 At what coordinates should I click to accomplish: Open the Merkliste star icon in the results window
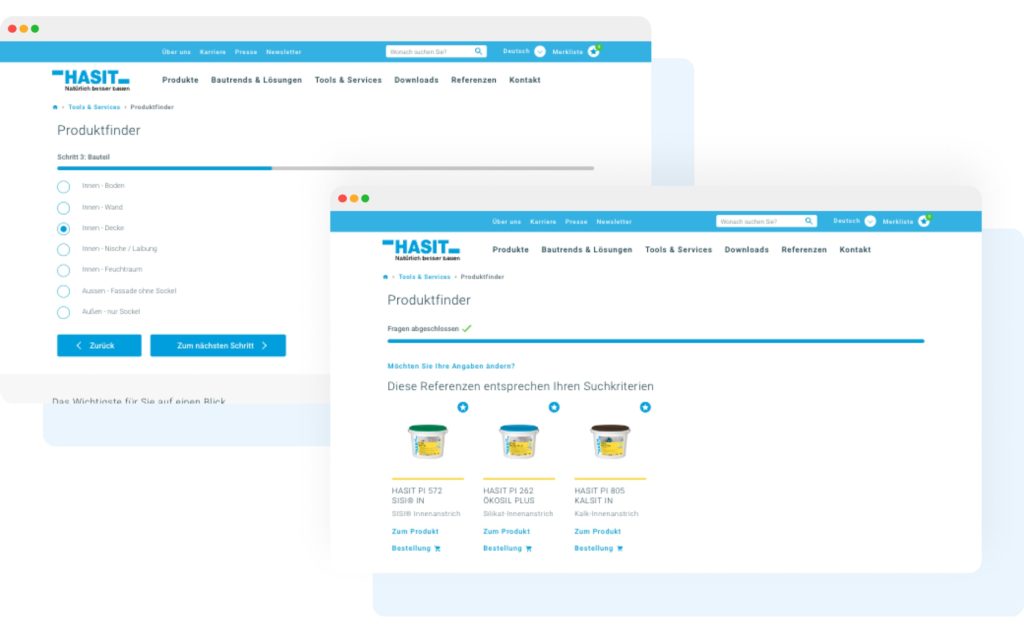click(x=924, y=221)
